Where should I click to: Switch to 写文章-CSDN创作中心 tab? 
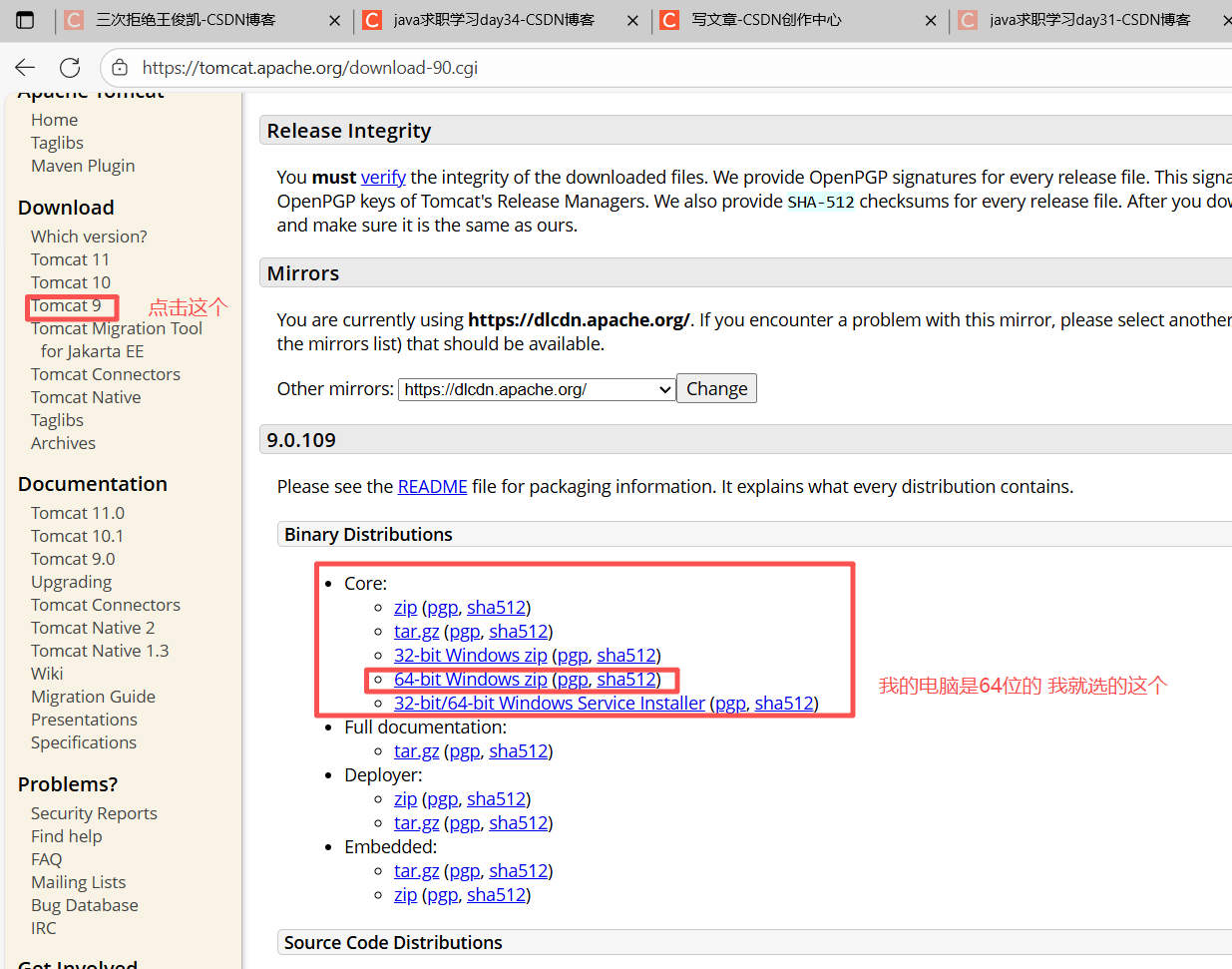tap(766, 20)
